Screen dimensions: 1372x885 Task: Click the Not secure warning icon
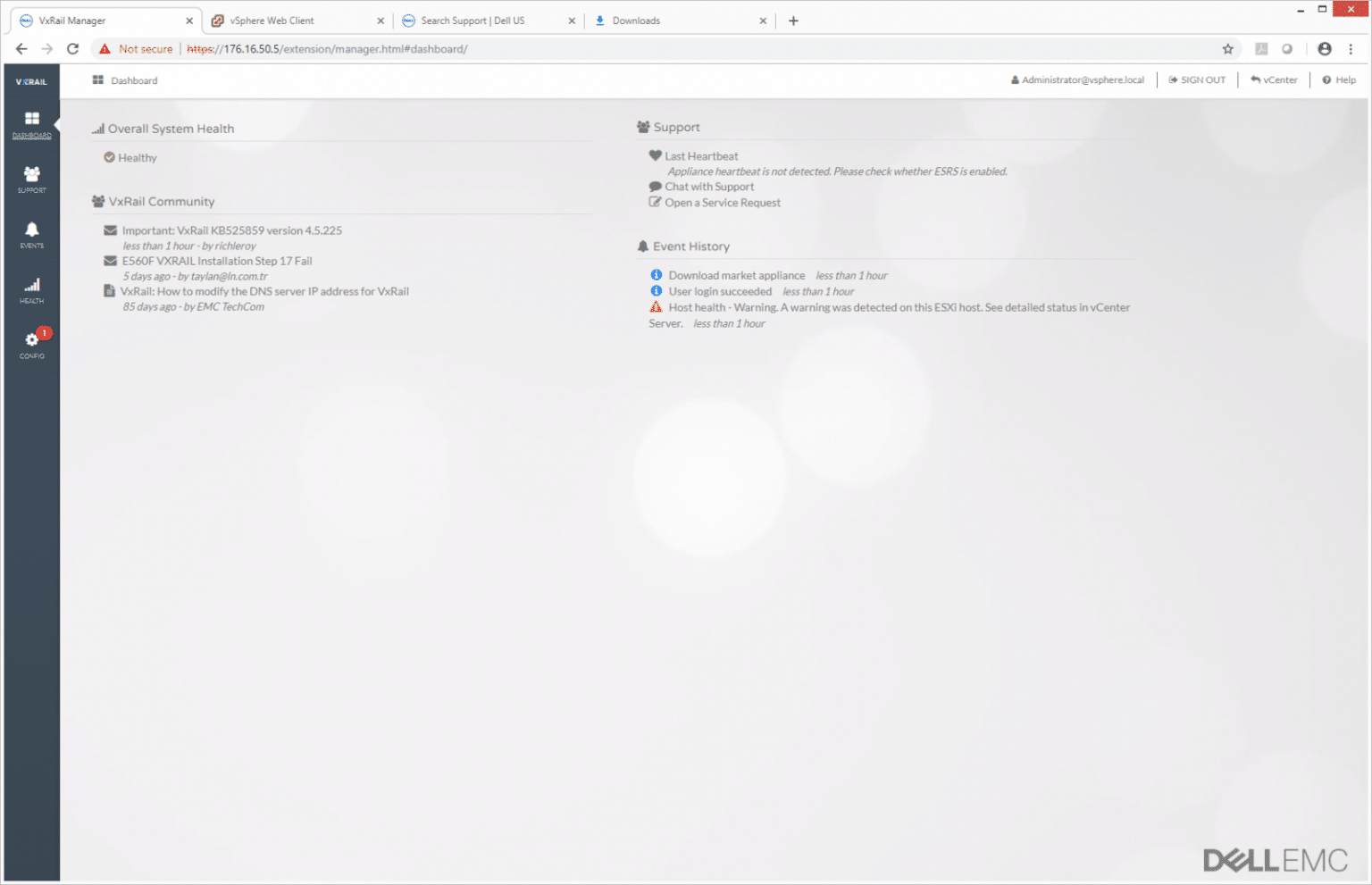[x=105, y=49]
